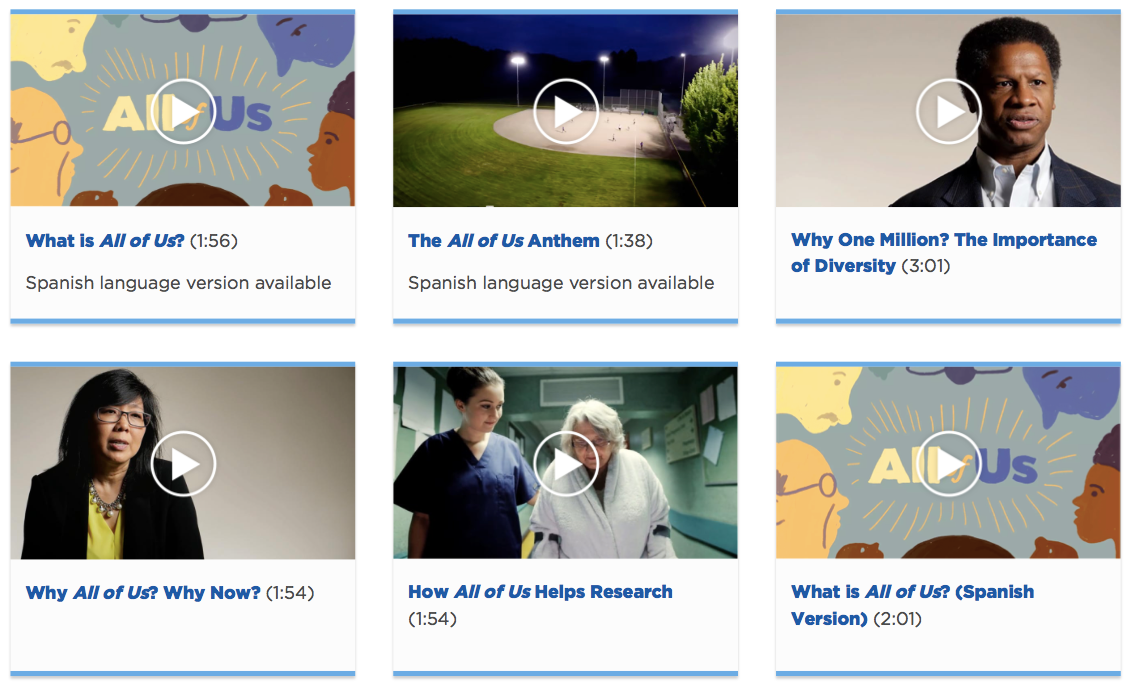Play the 'Why Now?' video
The image size is (1132, 689).
(x=183, y=464)
